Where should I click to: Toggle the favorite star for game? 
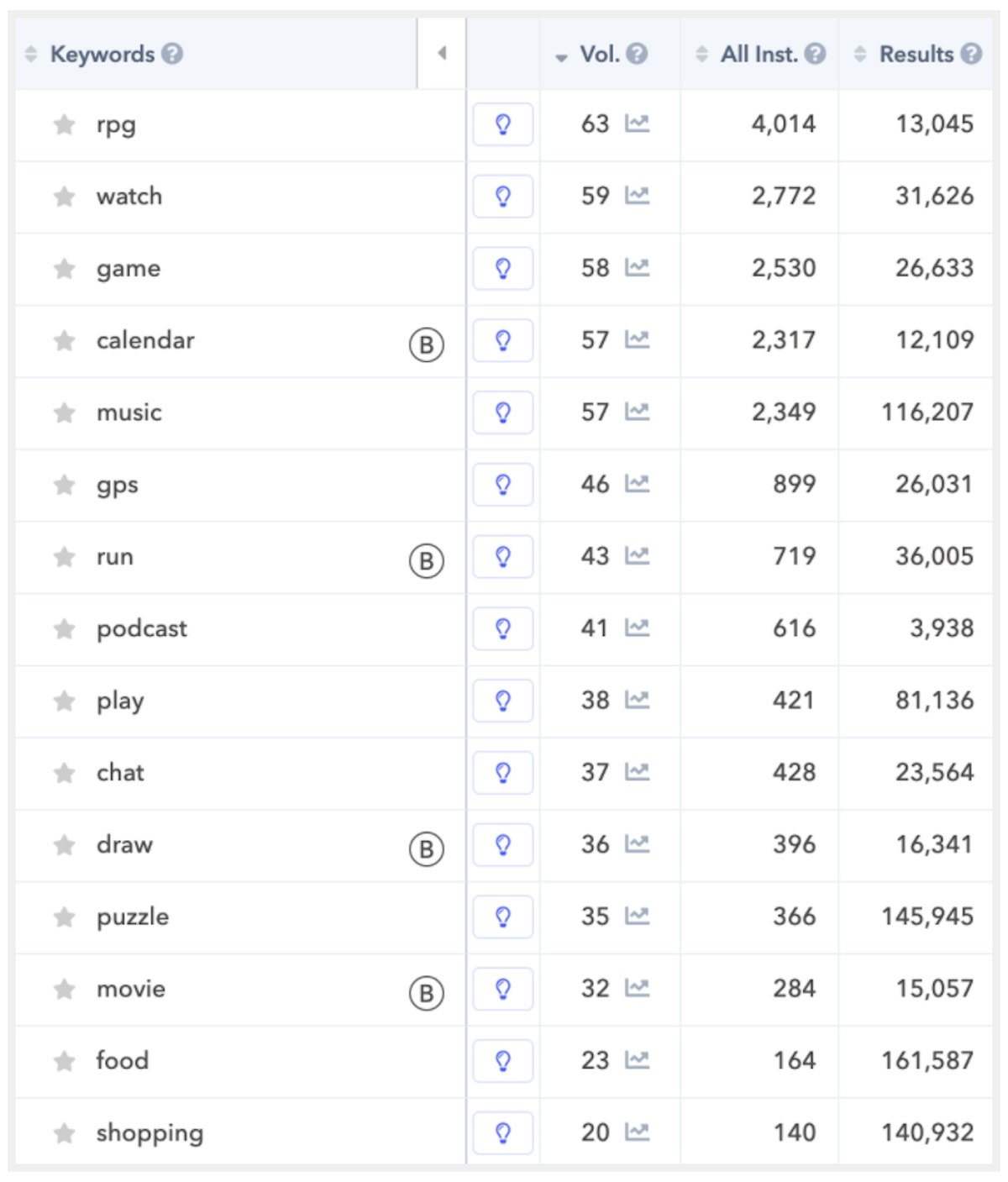64,269
